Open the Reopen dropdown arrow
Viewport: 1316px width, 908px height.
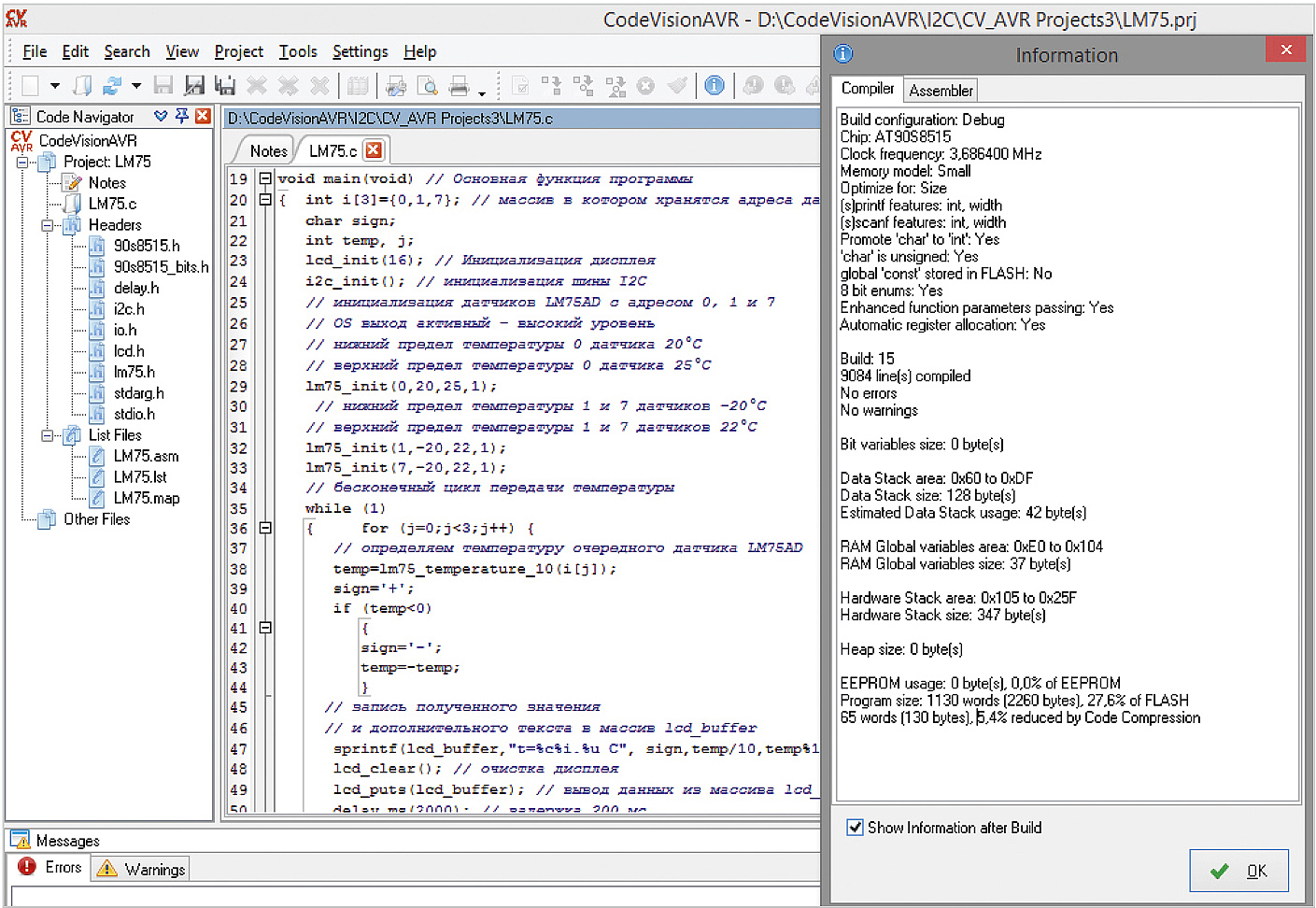(136, 86)
